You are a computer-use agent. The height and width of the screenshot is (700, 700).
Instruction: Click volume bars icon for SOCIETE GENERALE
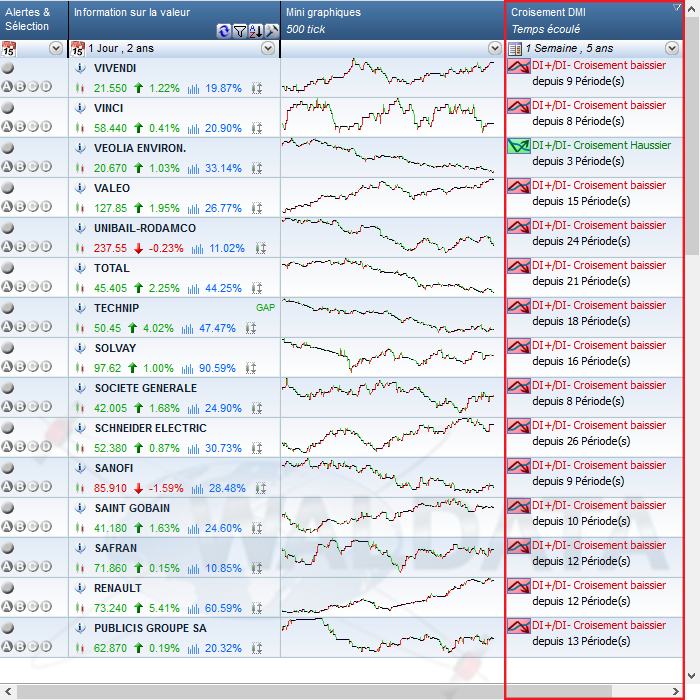coord(193,408)
